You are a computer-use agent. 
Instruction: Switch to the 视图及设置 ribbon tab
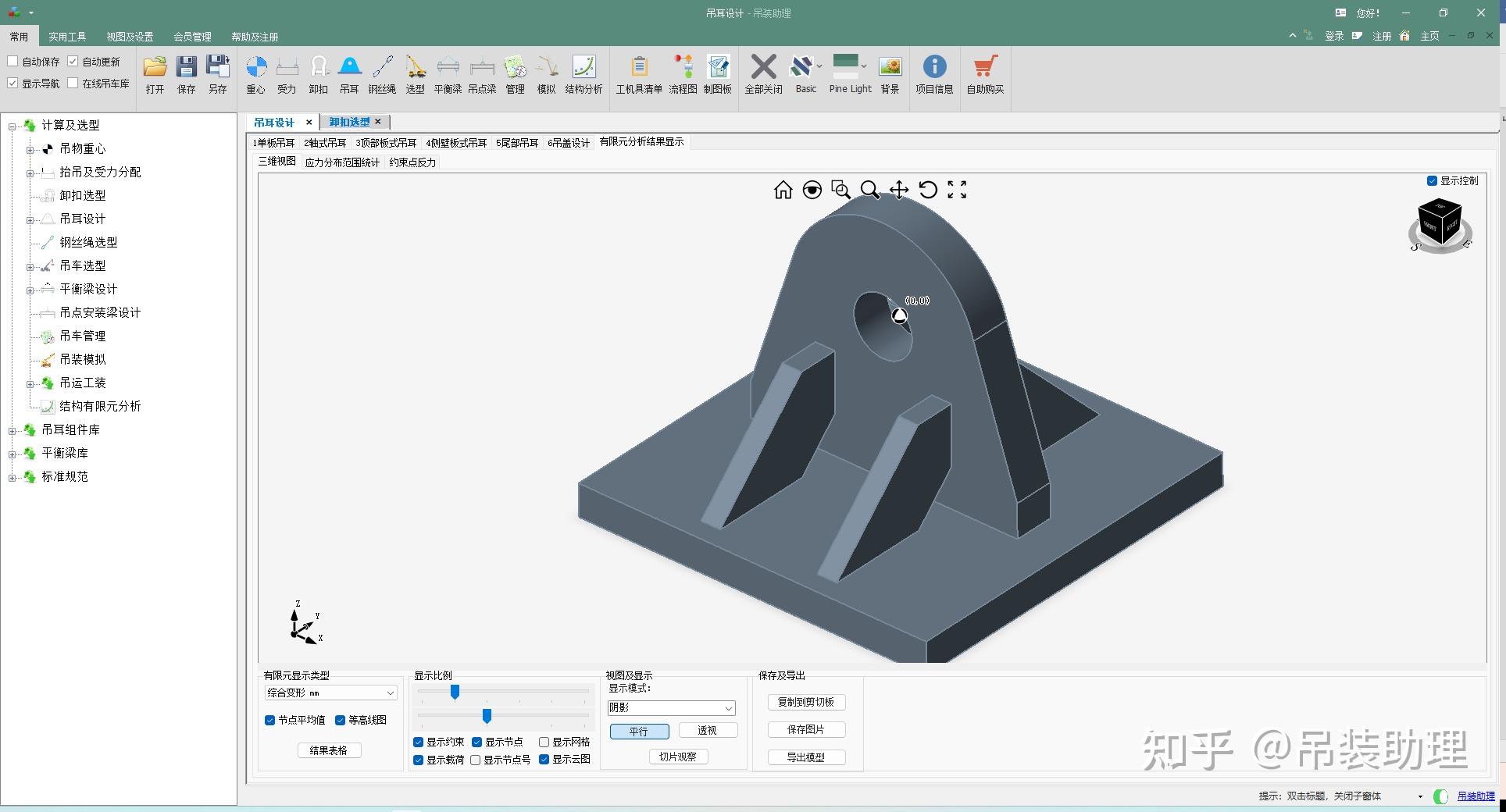[x=130, y=37]
